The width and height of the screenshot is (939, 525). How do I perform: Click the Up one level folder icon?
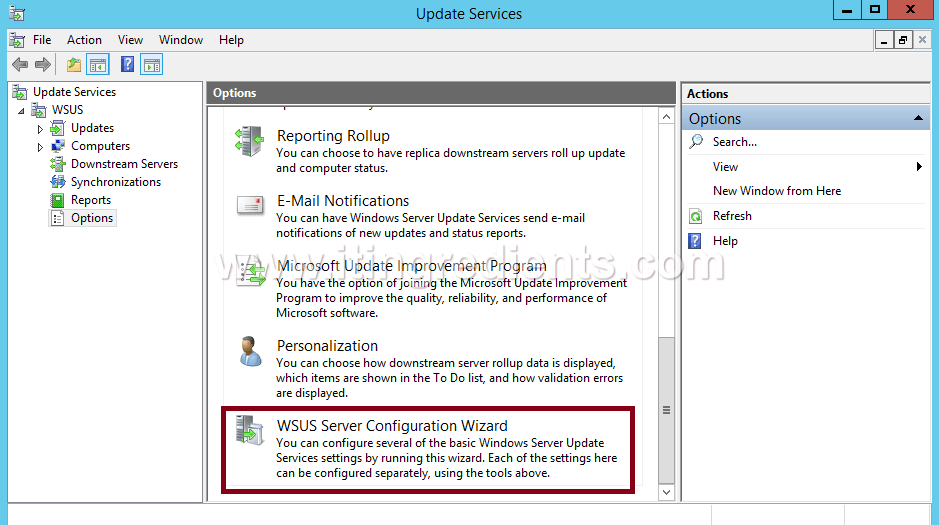[x=74, y=65]
